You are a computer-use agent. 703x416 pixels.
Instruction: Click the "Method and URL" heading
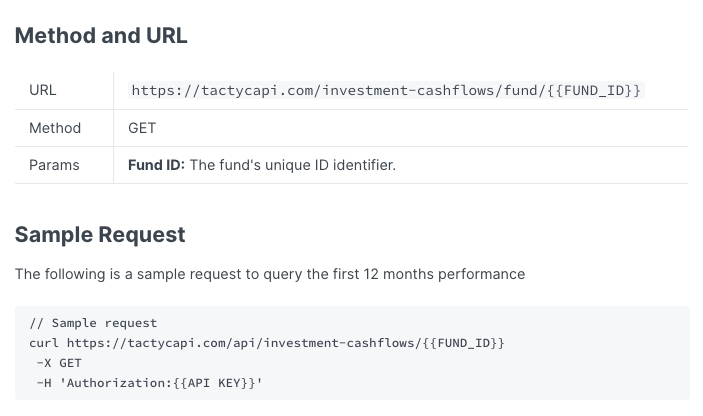click(x=101, y=36)
